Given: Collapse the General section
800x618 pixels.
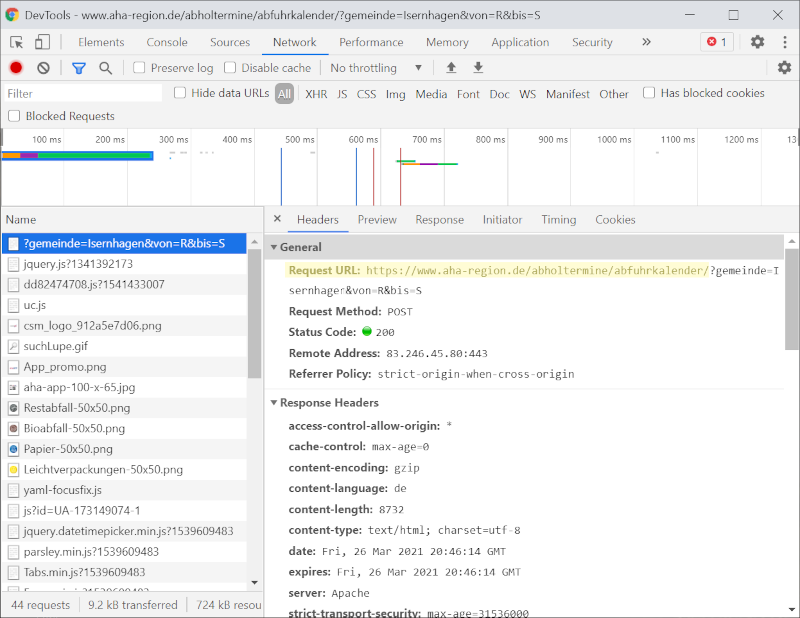Looking at the screenshot, I should 274,247.
